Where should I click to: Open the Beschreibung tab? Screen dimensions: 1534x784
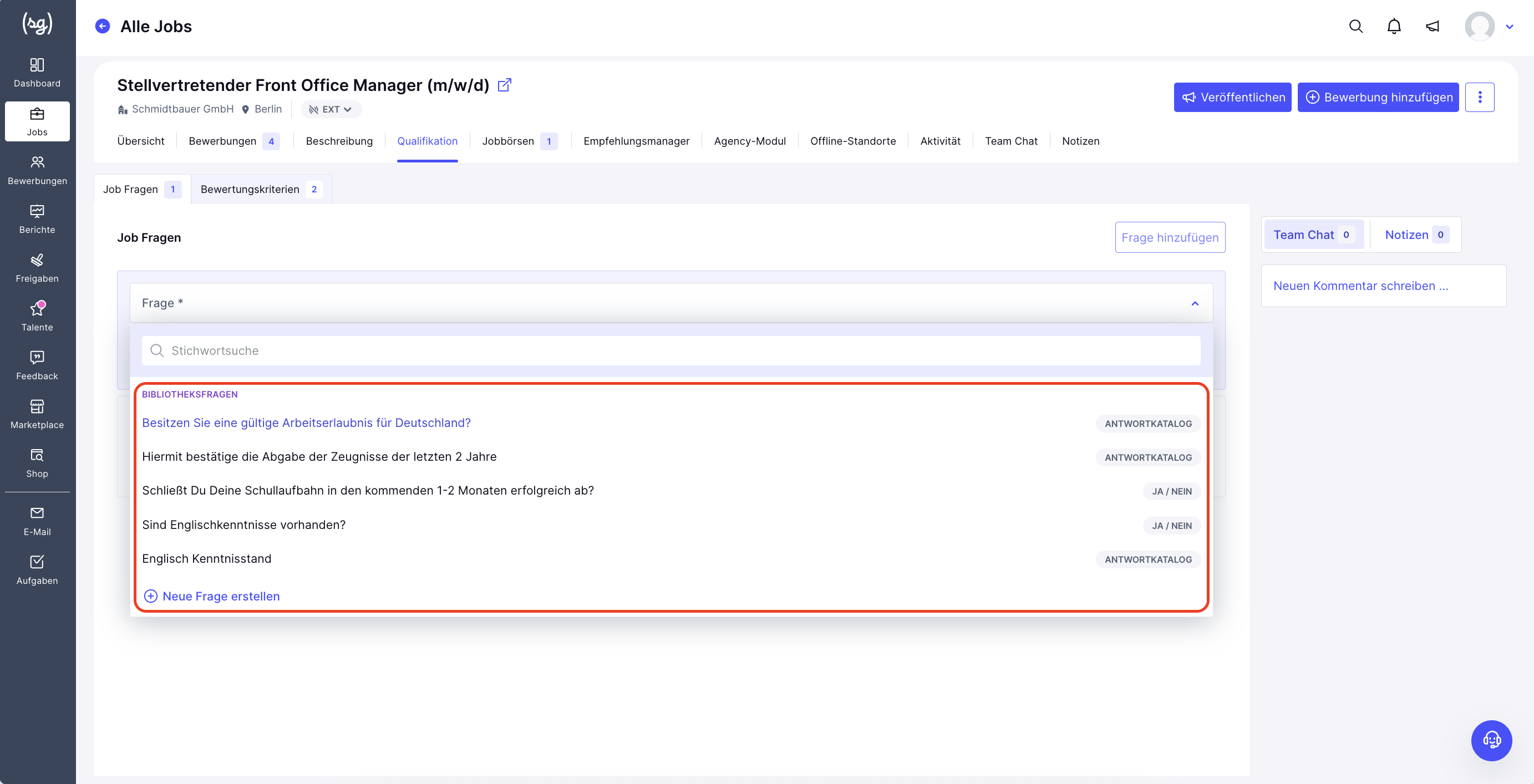tap(339, 141)
